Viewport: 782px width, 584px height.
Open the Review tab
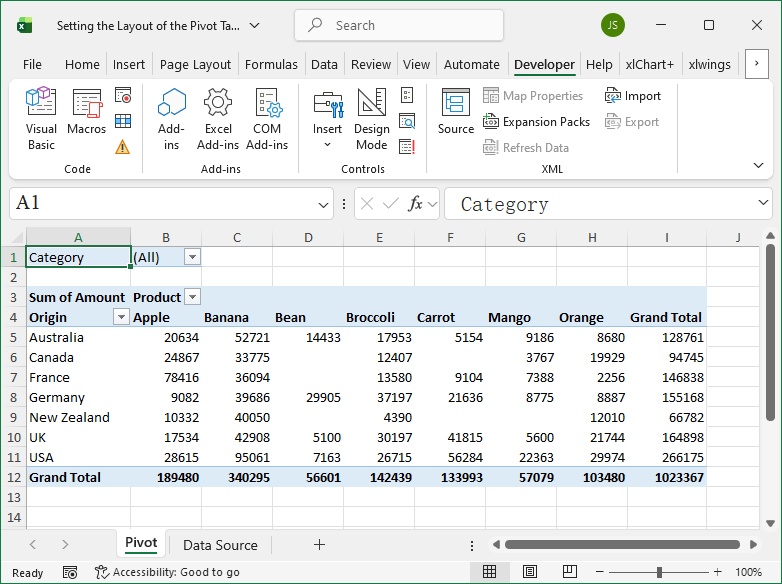[371, 64]
